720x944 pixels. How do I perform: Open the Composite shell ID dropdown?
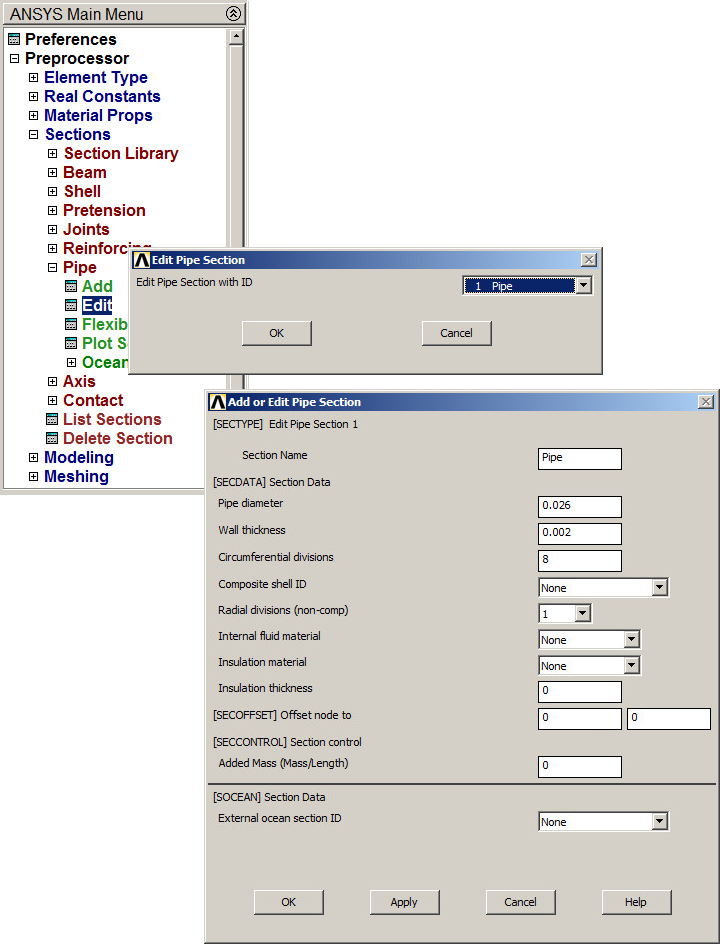(659, 588)
